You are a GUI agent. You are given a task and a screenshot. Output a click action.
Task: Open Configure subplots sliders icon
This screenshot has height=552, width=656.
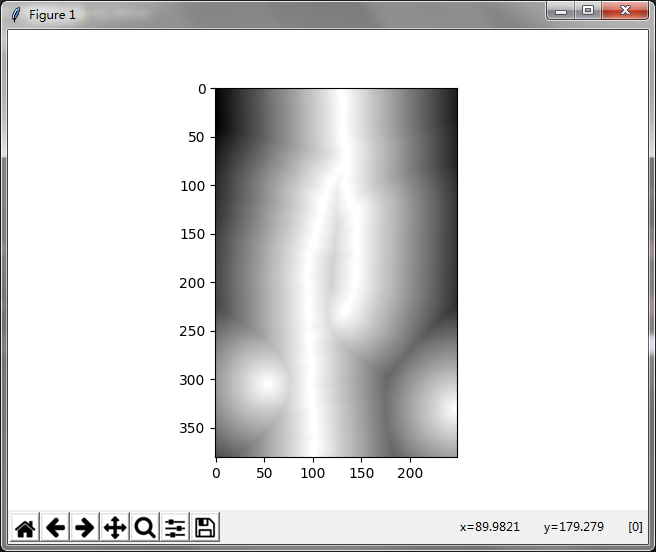point(175,527)
